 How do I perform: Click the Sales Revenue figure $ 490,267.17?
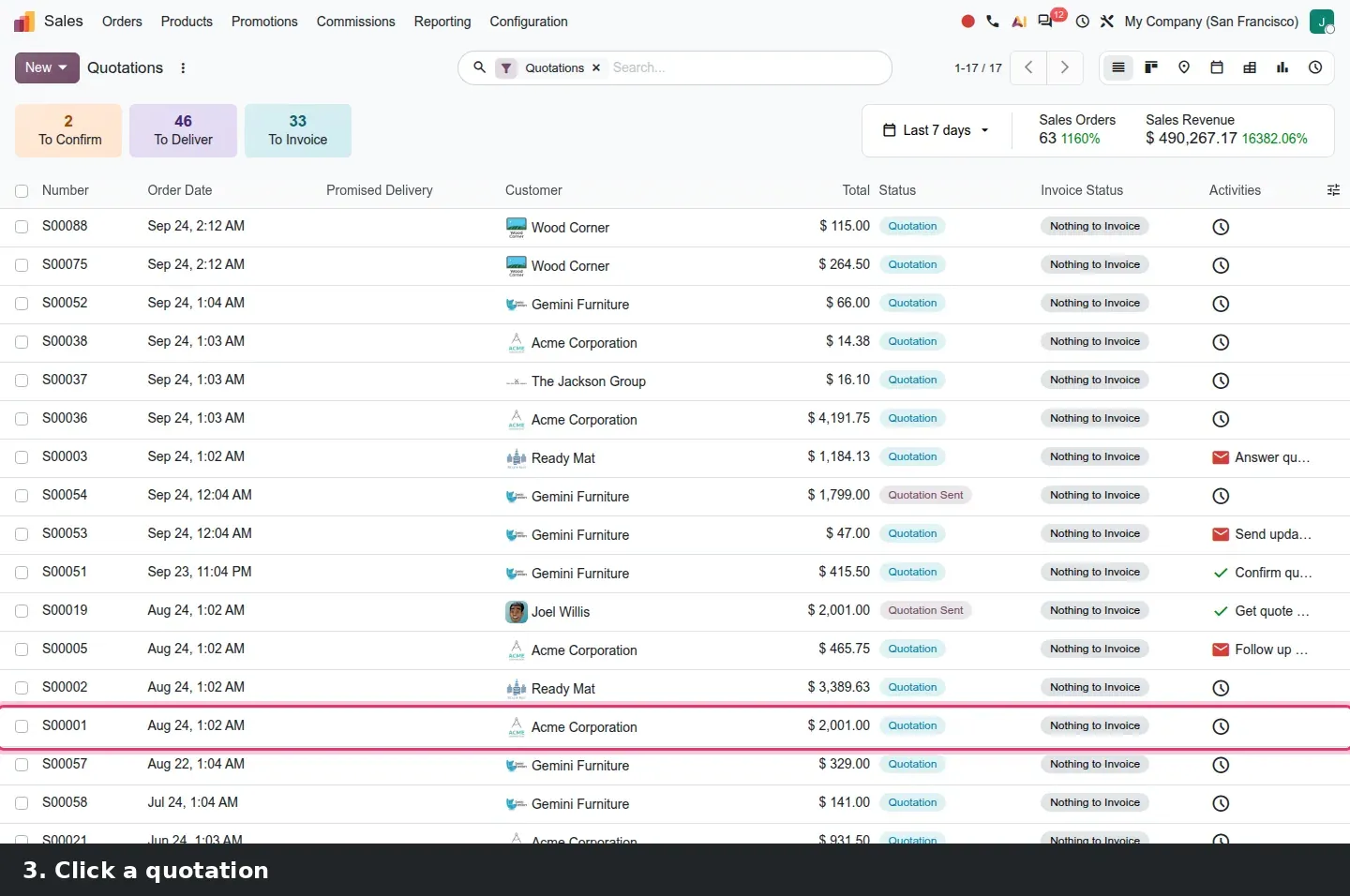1192,138
